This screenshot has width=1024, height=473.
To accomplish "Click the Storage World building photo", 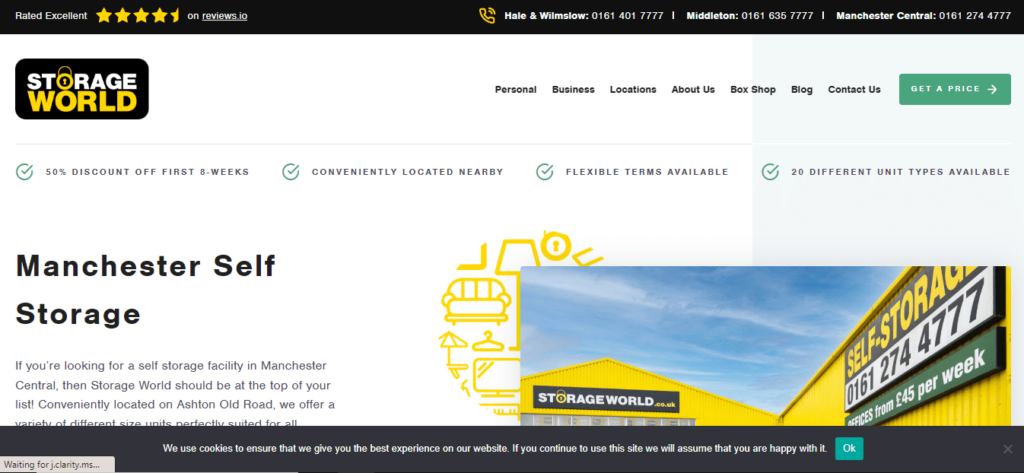I will click(x=765, y=346).
